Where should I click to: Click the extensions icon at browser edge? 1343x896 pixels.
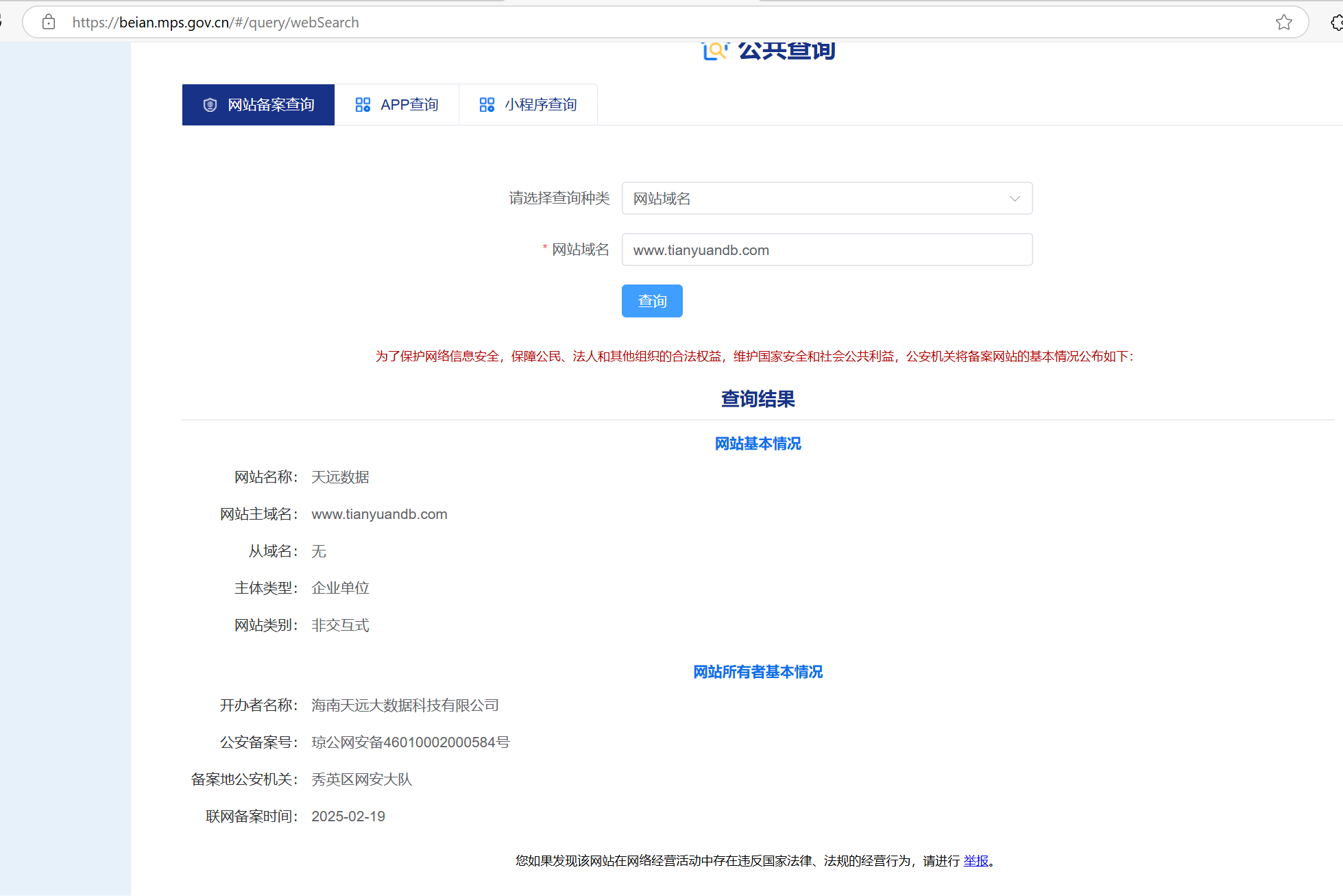[1336, 23]
